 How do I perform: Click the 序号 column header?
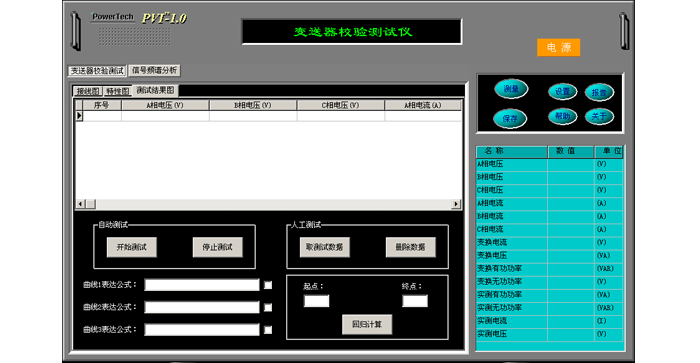point(102,105)
